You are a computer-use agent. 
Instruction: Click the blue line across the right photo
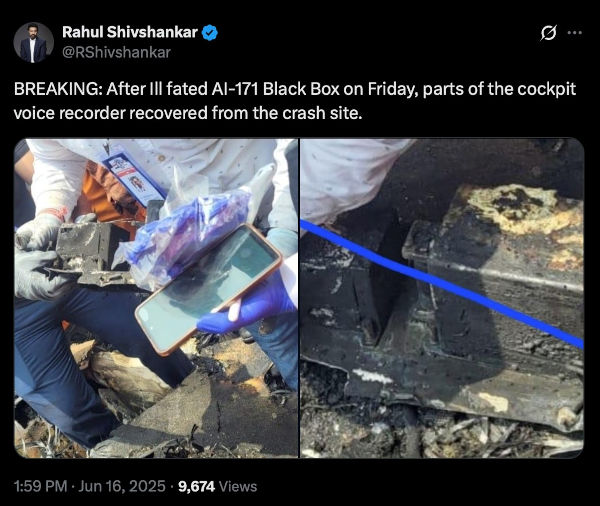pyautogui.click(x=442, y=284)
